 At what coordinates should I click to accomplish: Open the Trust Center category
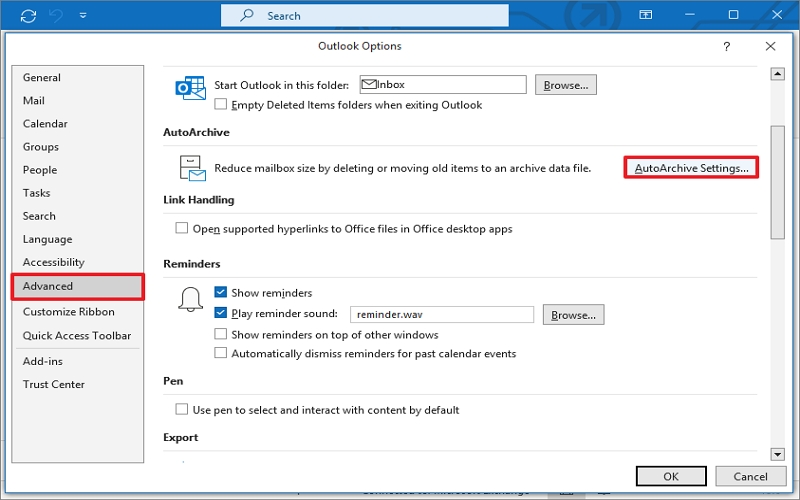click(x=78, y=384)
